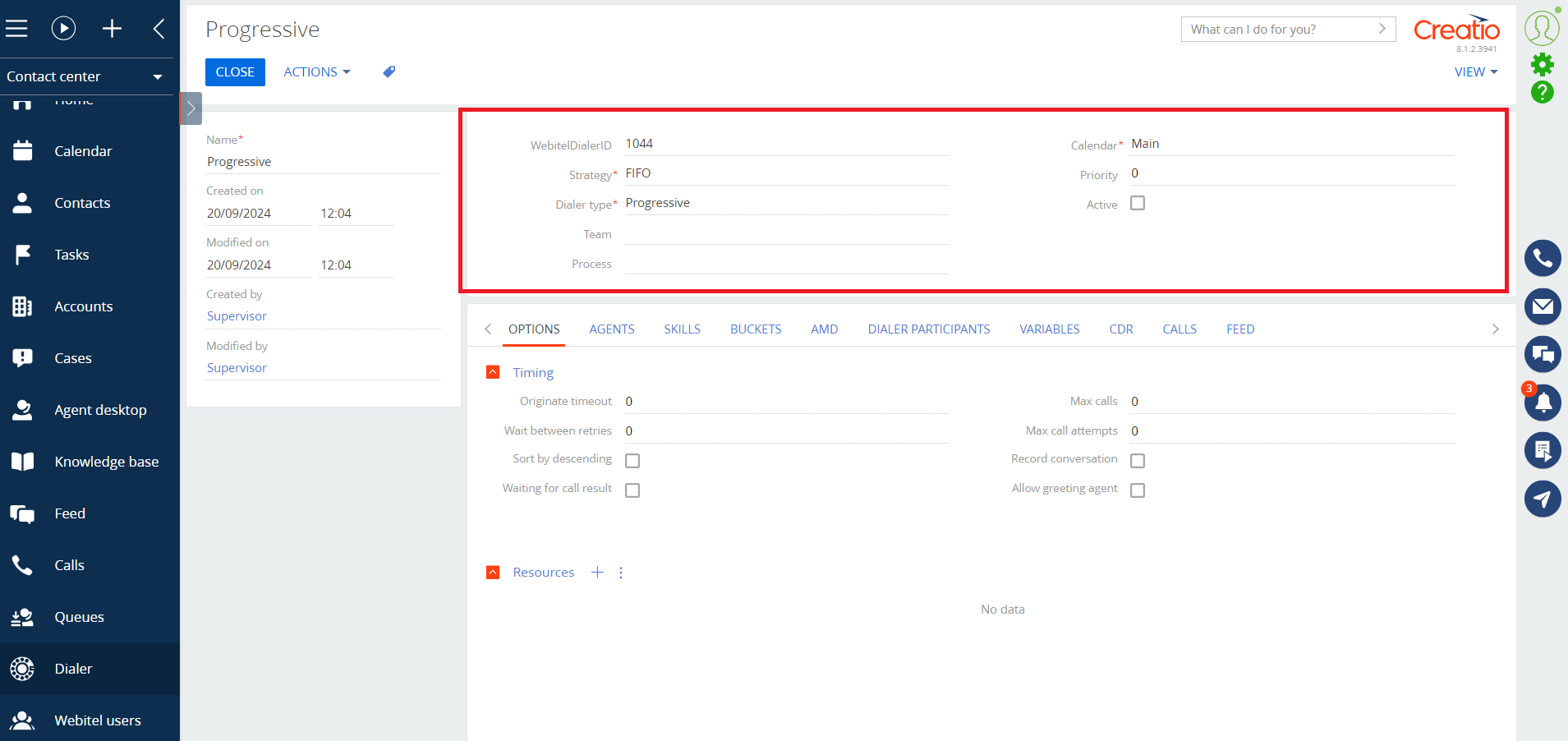Enable Allow greeting agent checkbox
1568x741 pixels.
(x=1138, y=490)
